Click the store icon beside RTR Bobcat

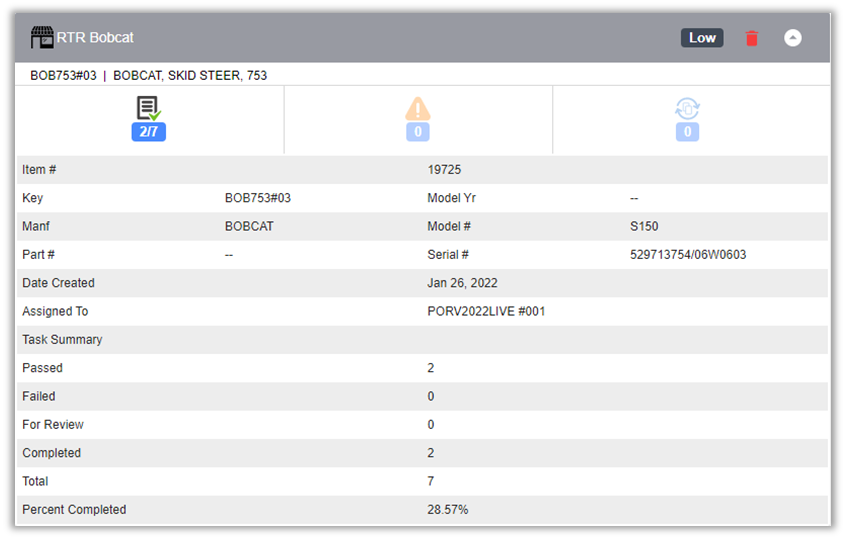pyautogui.click(x=42, y=38)
